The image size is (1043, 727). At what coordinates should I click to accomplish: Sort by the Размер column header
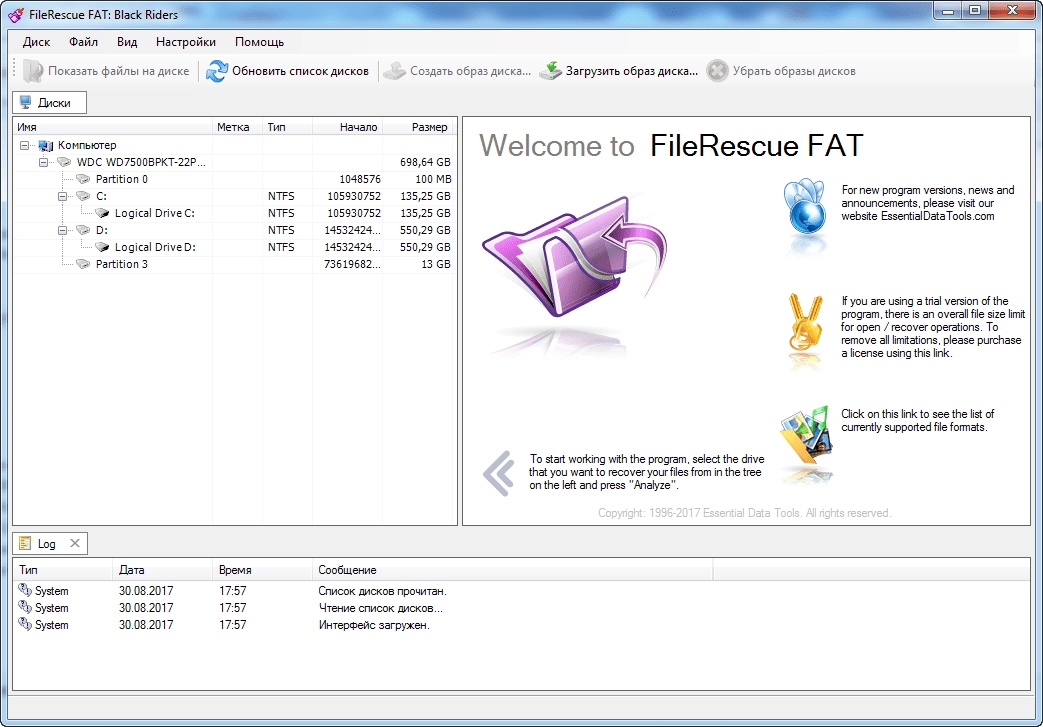click(x=418, y=127)
